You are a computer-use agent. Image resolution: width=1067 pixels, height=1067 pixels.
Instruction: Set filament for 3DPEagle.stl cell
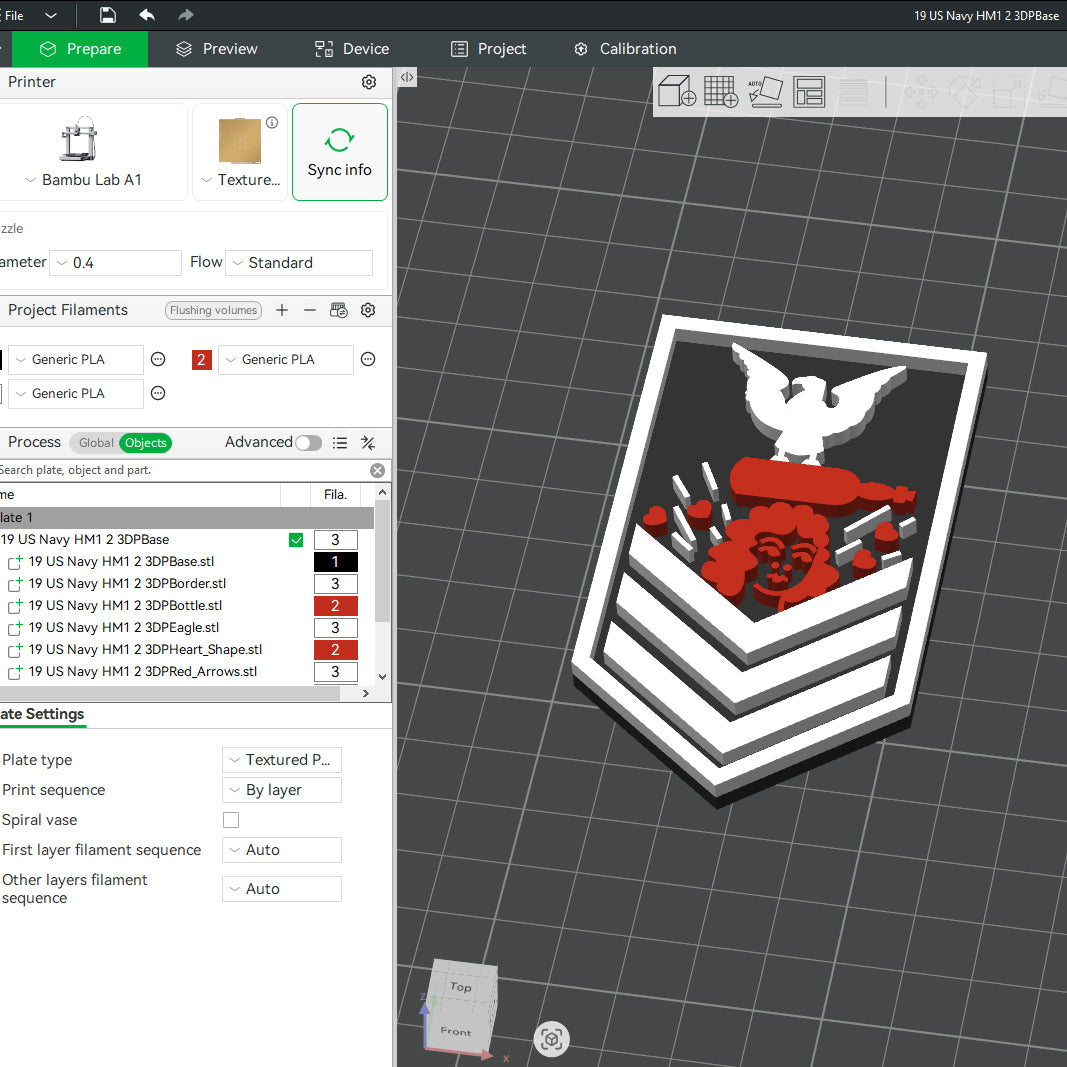335,627
